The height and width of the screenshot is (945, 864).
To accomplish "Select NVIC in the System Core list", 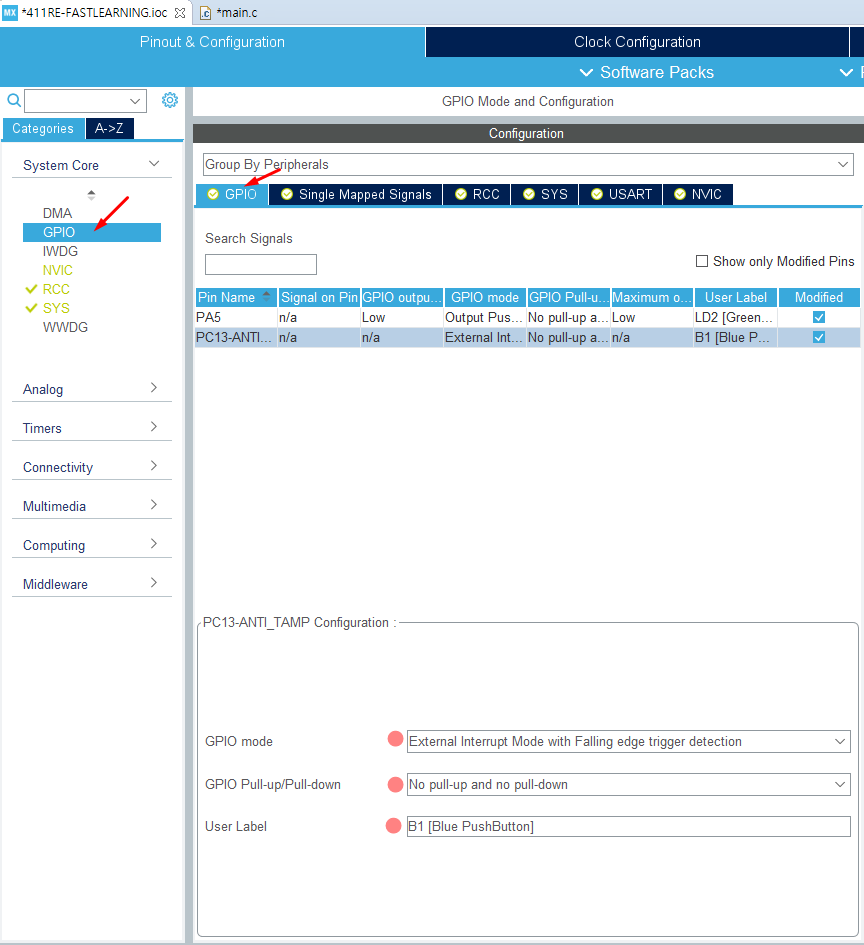I will coord(58,270).
